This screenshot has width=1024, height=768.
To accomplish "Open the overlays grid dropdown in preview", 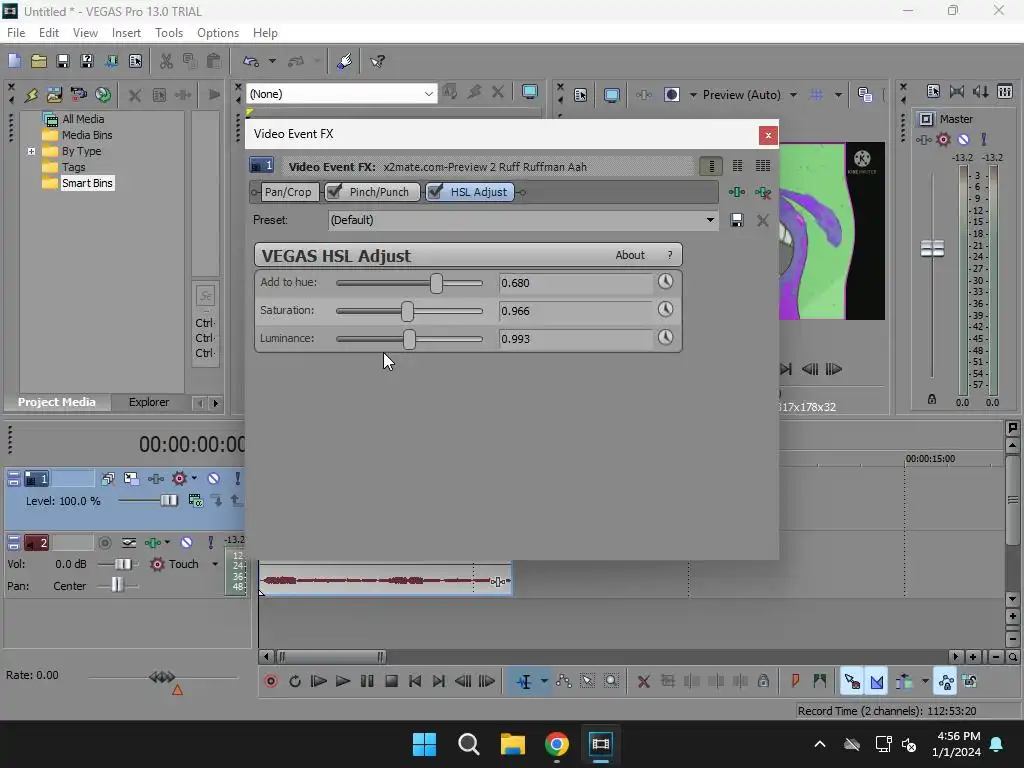I will coord(838,95).
